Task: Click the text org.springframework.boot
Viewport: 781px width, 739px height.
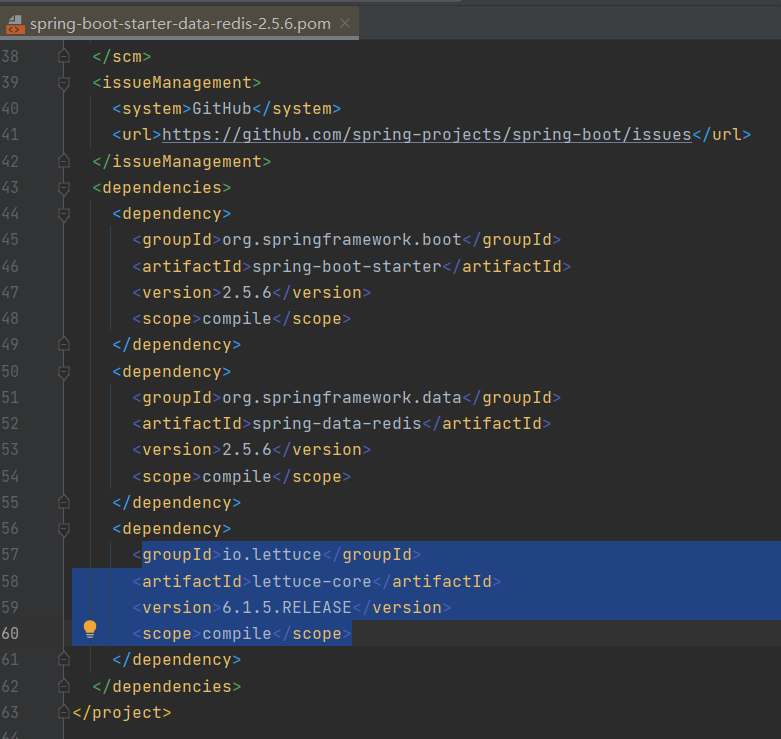Action: tap(342, 240)
